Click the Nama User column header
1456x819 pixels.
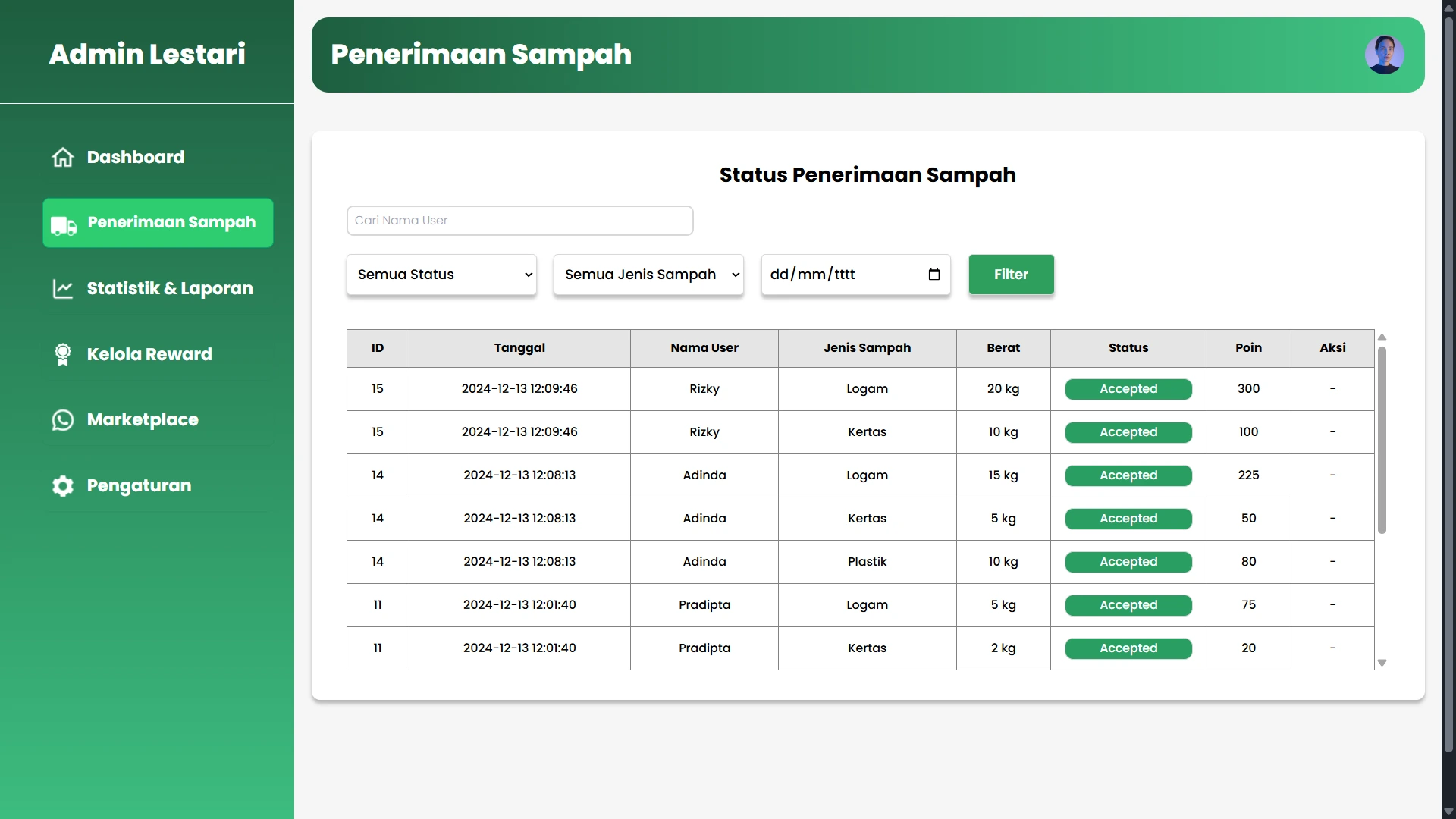coord(704,348)
